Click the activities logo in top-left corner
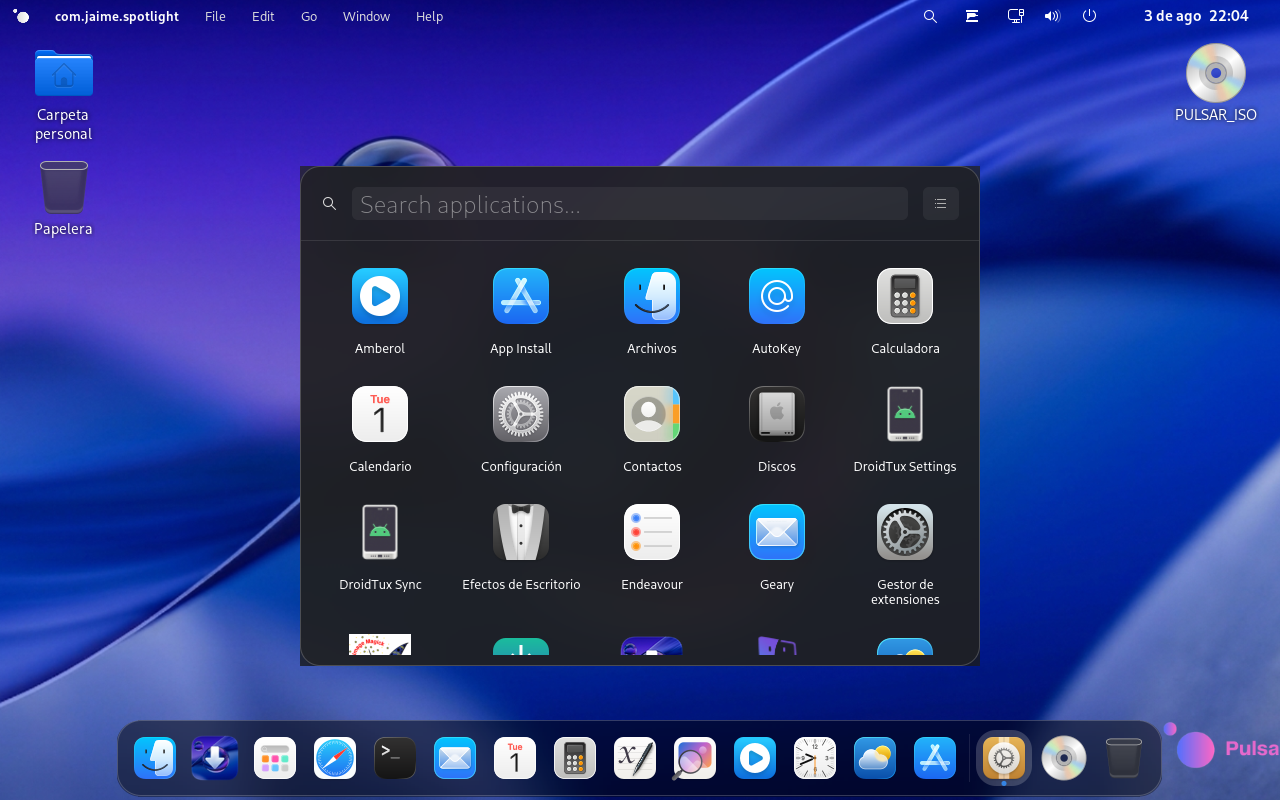 pos(21,16)
